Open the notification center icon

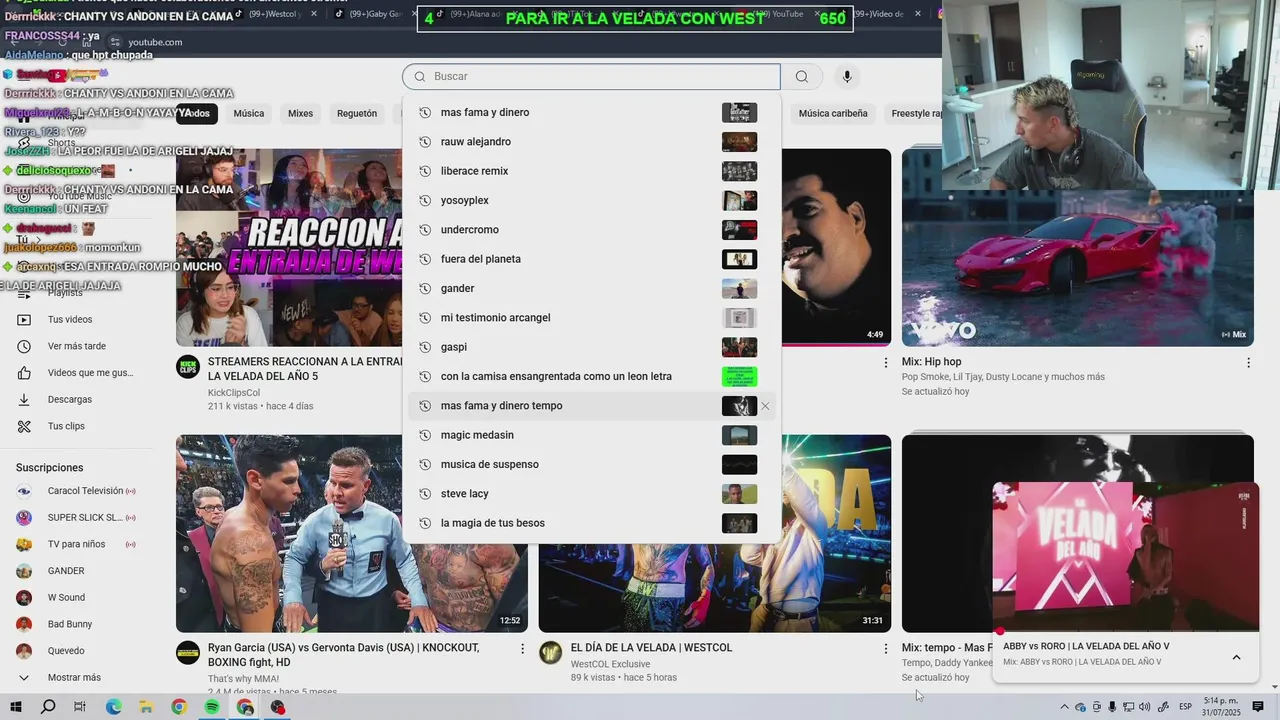[x=1259, y=707]
